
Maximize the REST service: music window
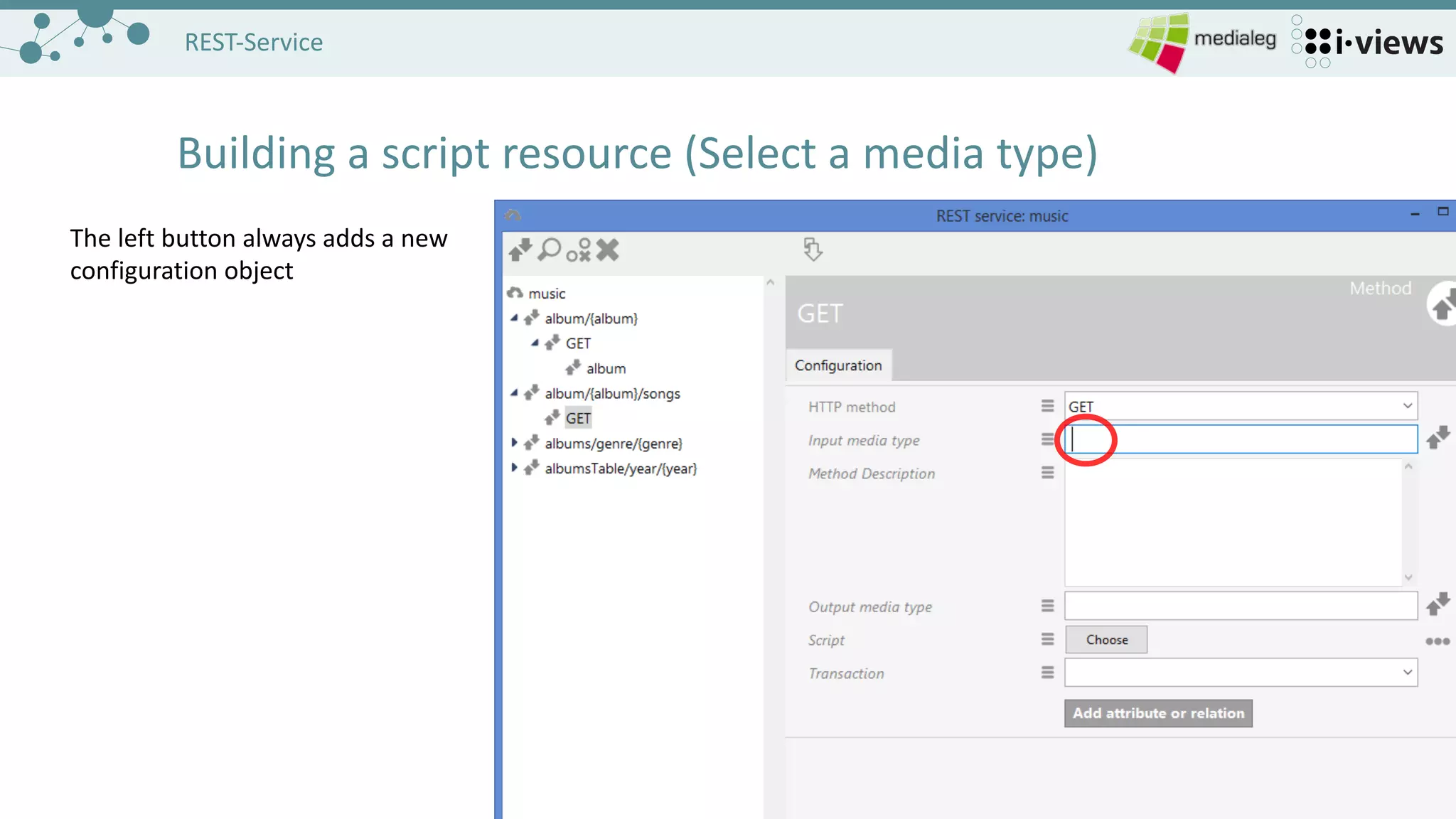pyautogui.click(x=1443, y=211)
